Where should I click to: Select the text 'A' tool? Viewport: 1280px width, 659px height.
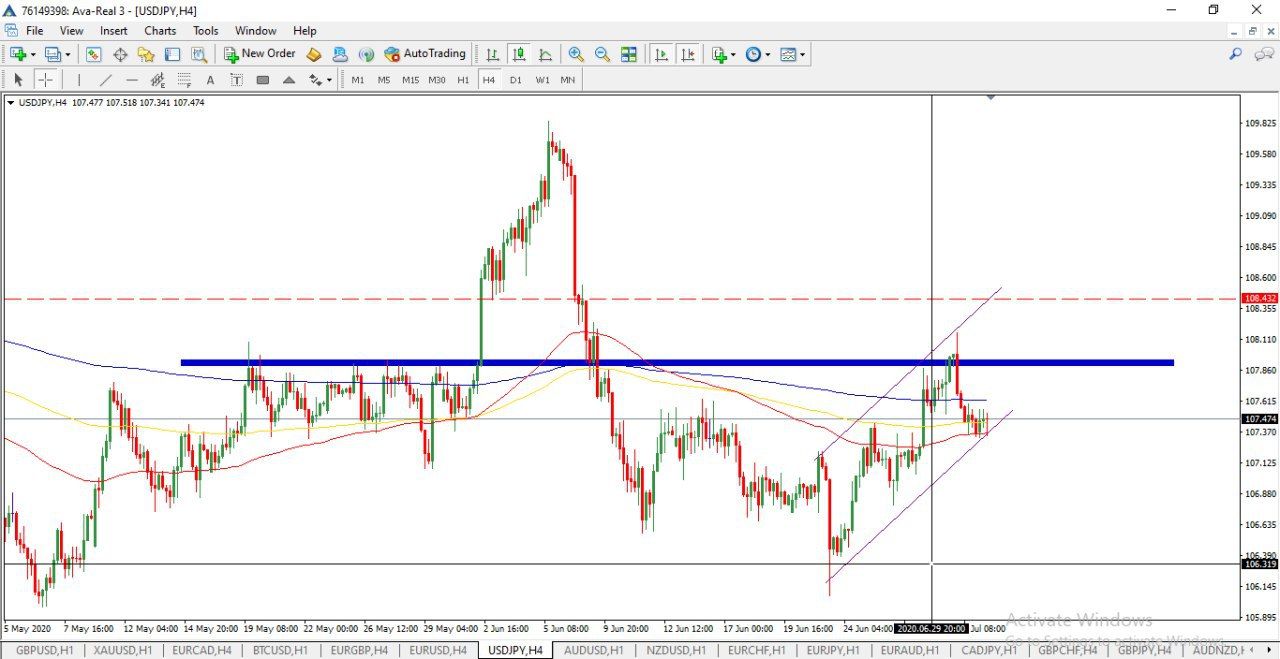tap(210, 80)
